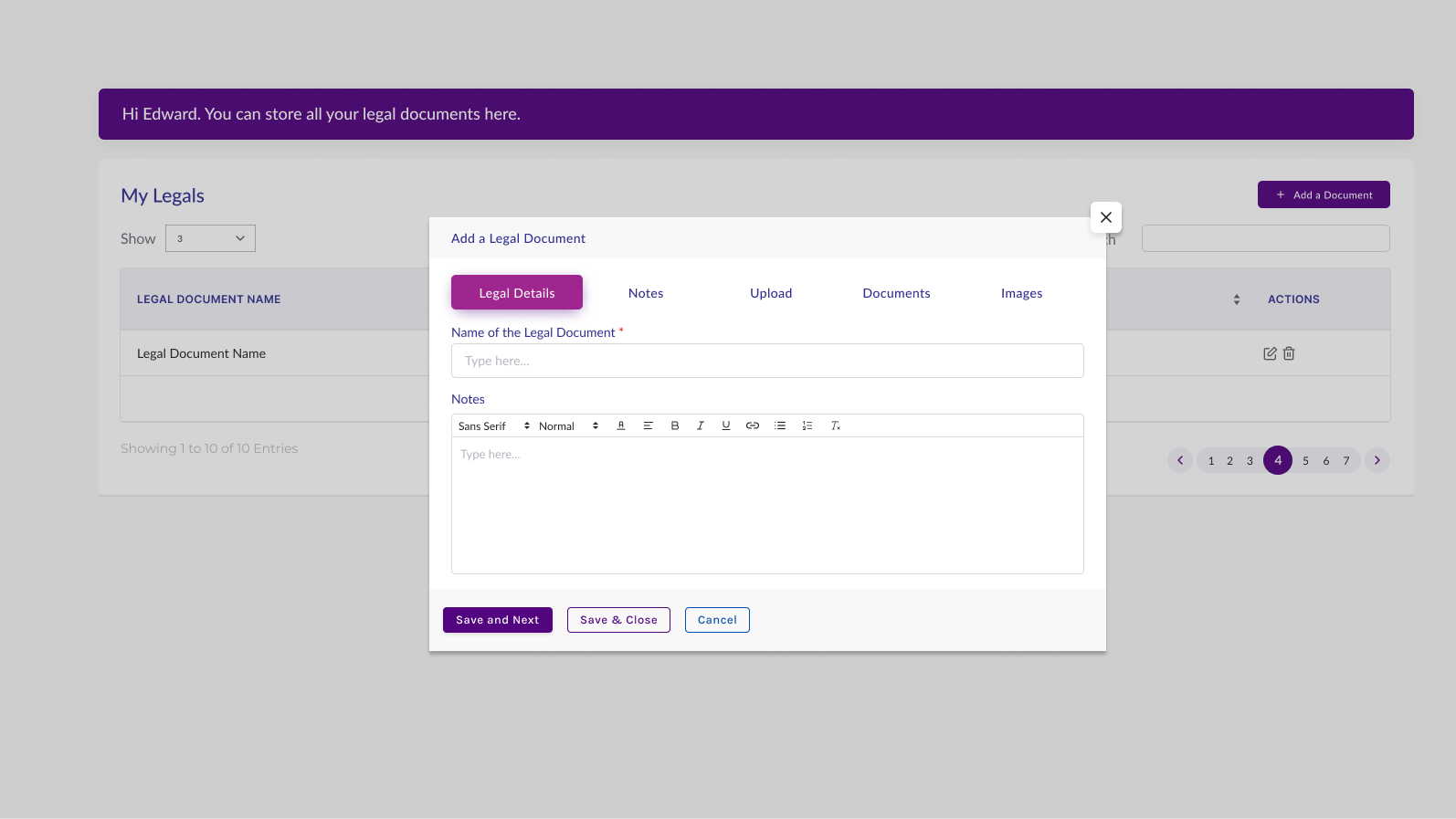Open the Normal text size dropdown
The width and height of the screenshot is (1456, 819).
click(x=568, y=426)
